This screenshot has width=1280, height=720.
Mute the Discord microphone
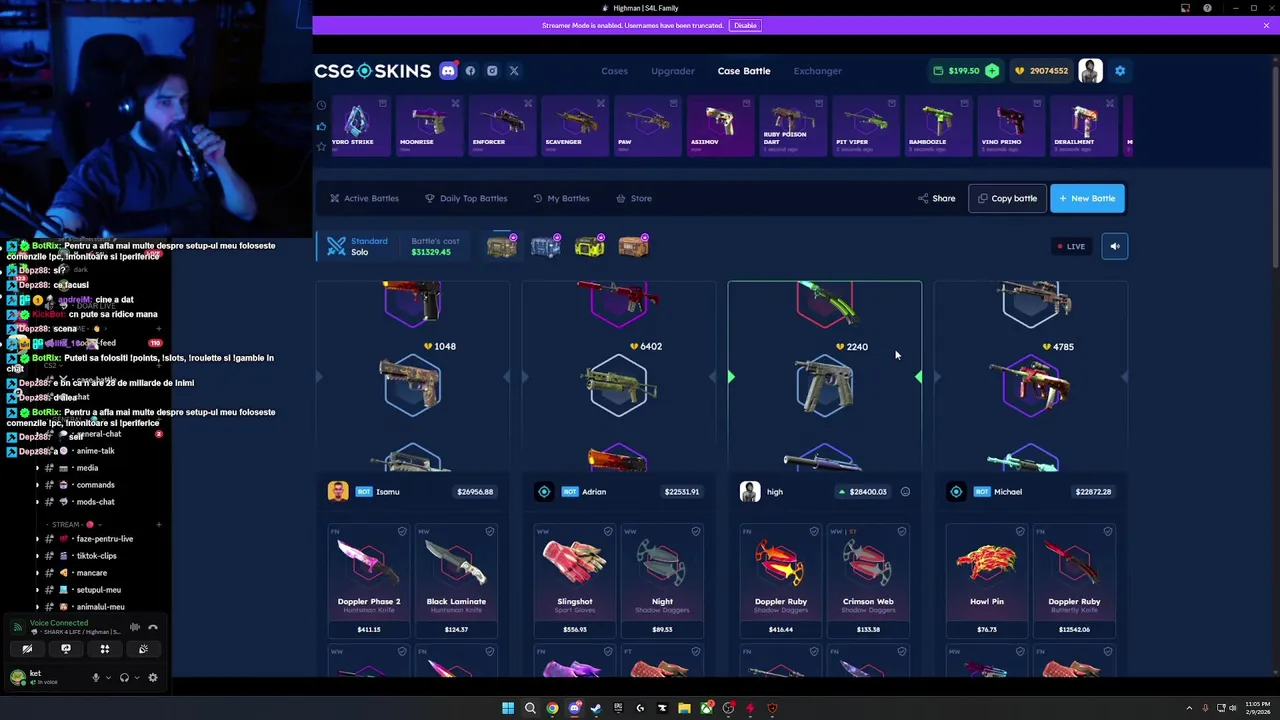(96, 678)
